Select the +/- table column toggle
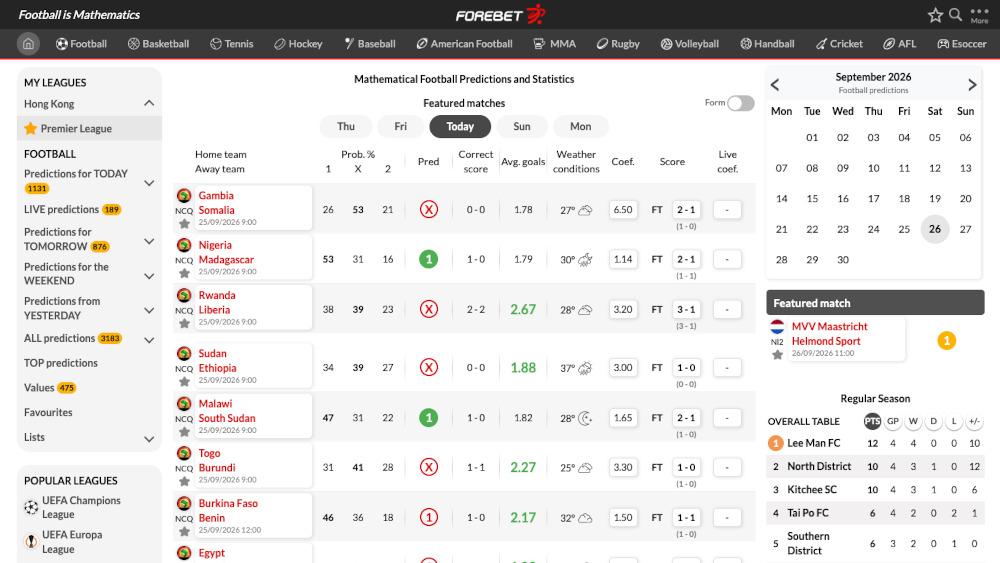Image resolution: width=1000 pixels, height=563 pixels. coord(974,421)
